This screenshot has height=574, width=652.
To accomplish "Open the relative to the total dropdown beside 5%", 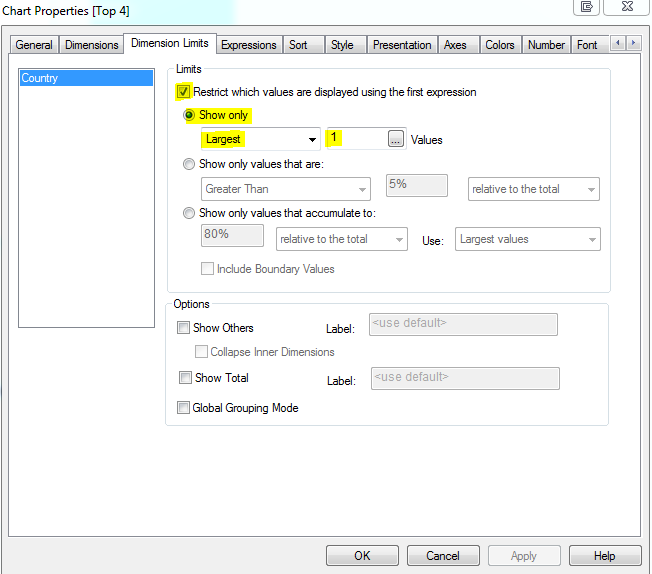I will pos(533,189).
